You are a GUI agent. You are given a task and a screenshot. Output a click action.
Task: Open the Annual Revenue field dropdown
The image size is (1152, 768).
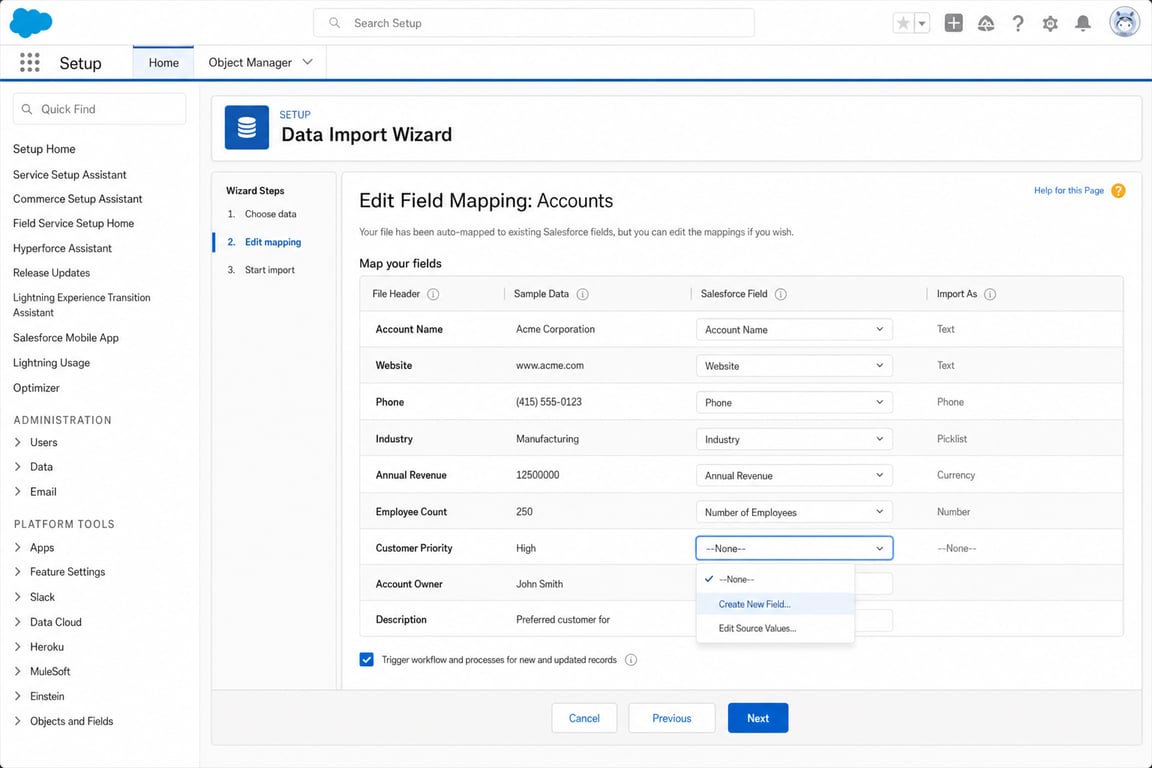(794, 475)
